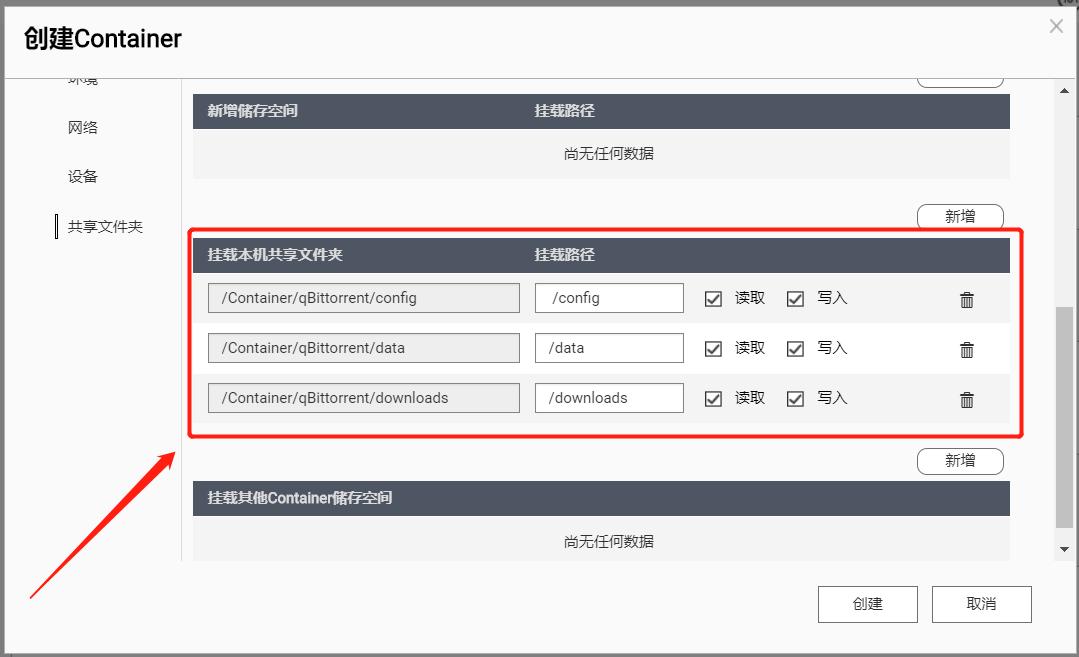
Task: Click the /downloads mount path input field
Action: [608, 397]
